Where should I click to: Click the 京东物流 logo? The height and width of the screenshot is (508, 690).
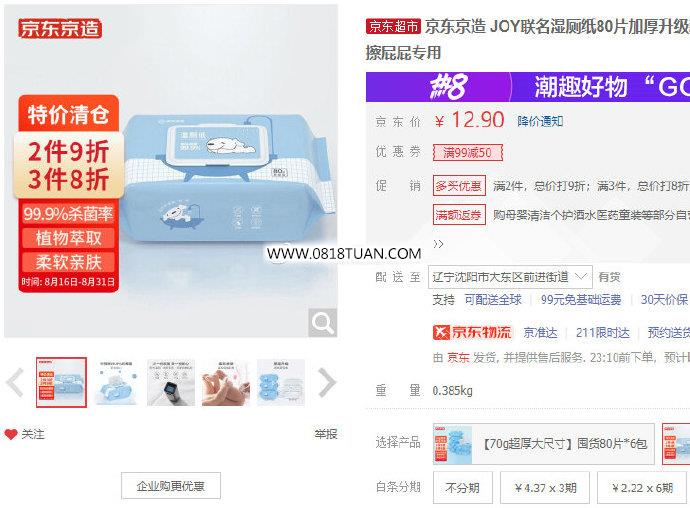pyautogui.click(x=472, y=332)
